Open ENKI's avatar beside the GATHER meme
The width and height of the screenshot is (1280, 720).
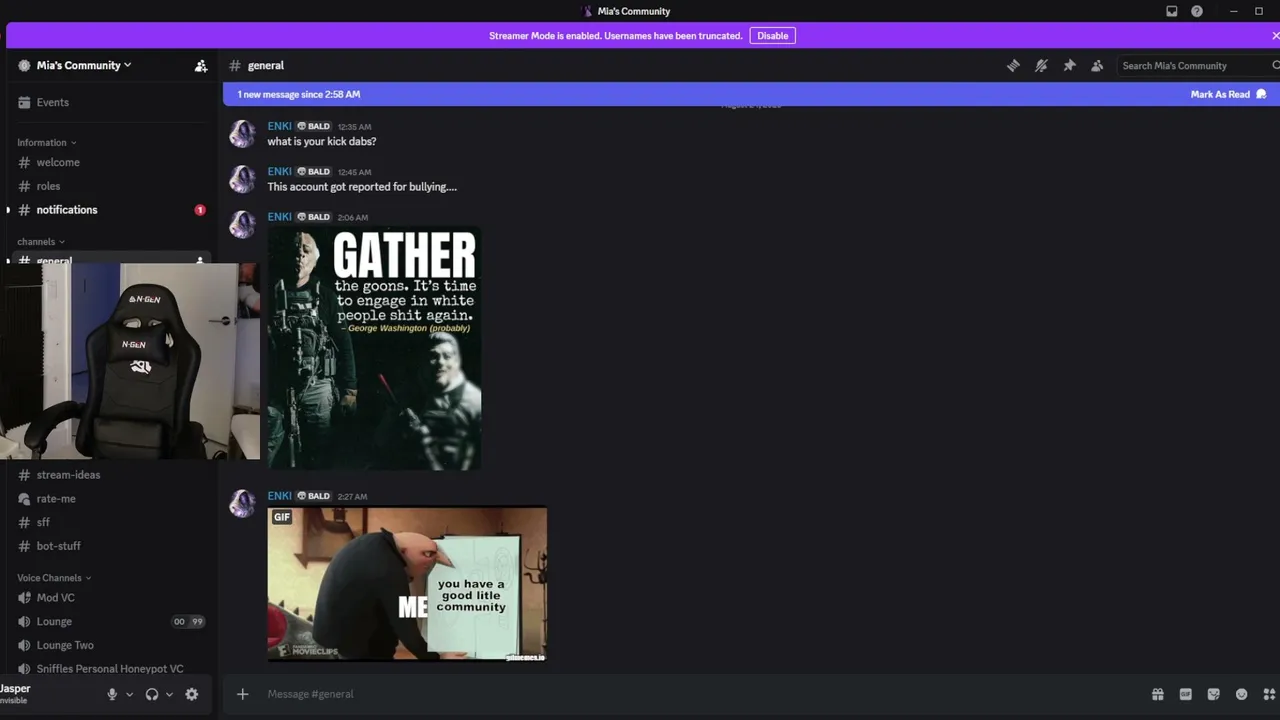(x=242, y=224)
